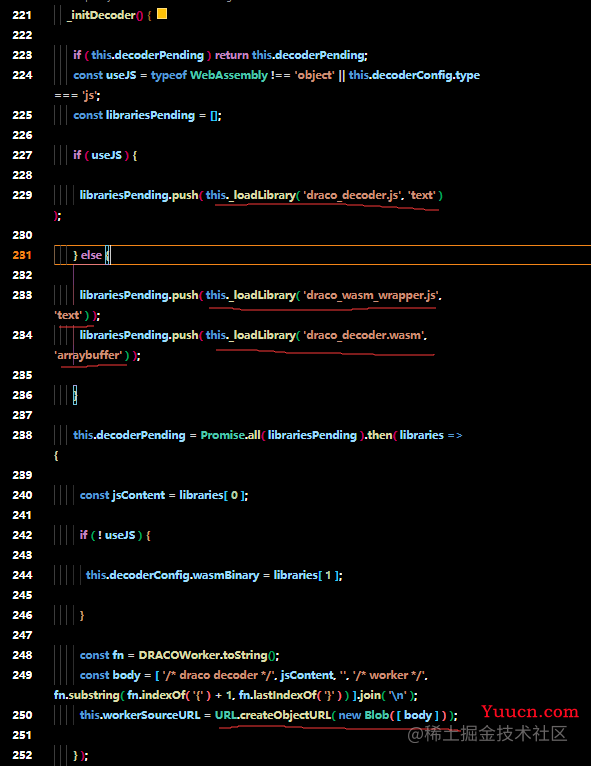
Task: Click 'useJS' in the if statement on line 227
Action: [x=106, y=155]
